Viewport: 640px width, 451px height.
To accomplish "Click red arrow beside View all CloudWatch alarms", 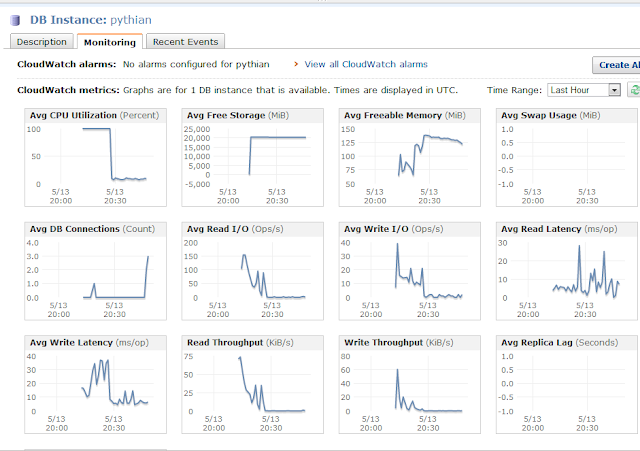I will point(295,64).
